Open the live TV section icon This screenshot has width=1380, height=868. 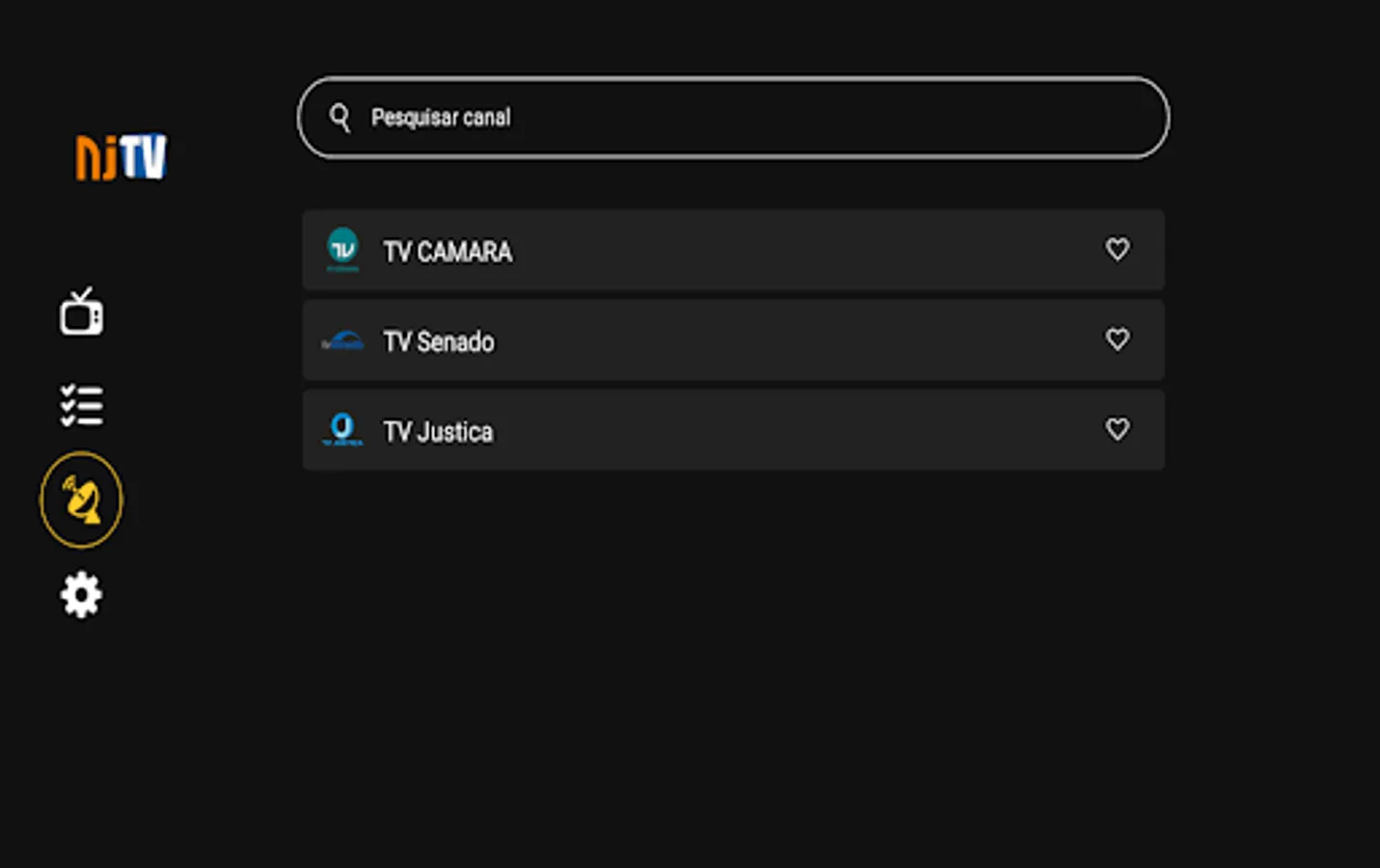point(81,312)
